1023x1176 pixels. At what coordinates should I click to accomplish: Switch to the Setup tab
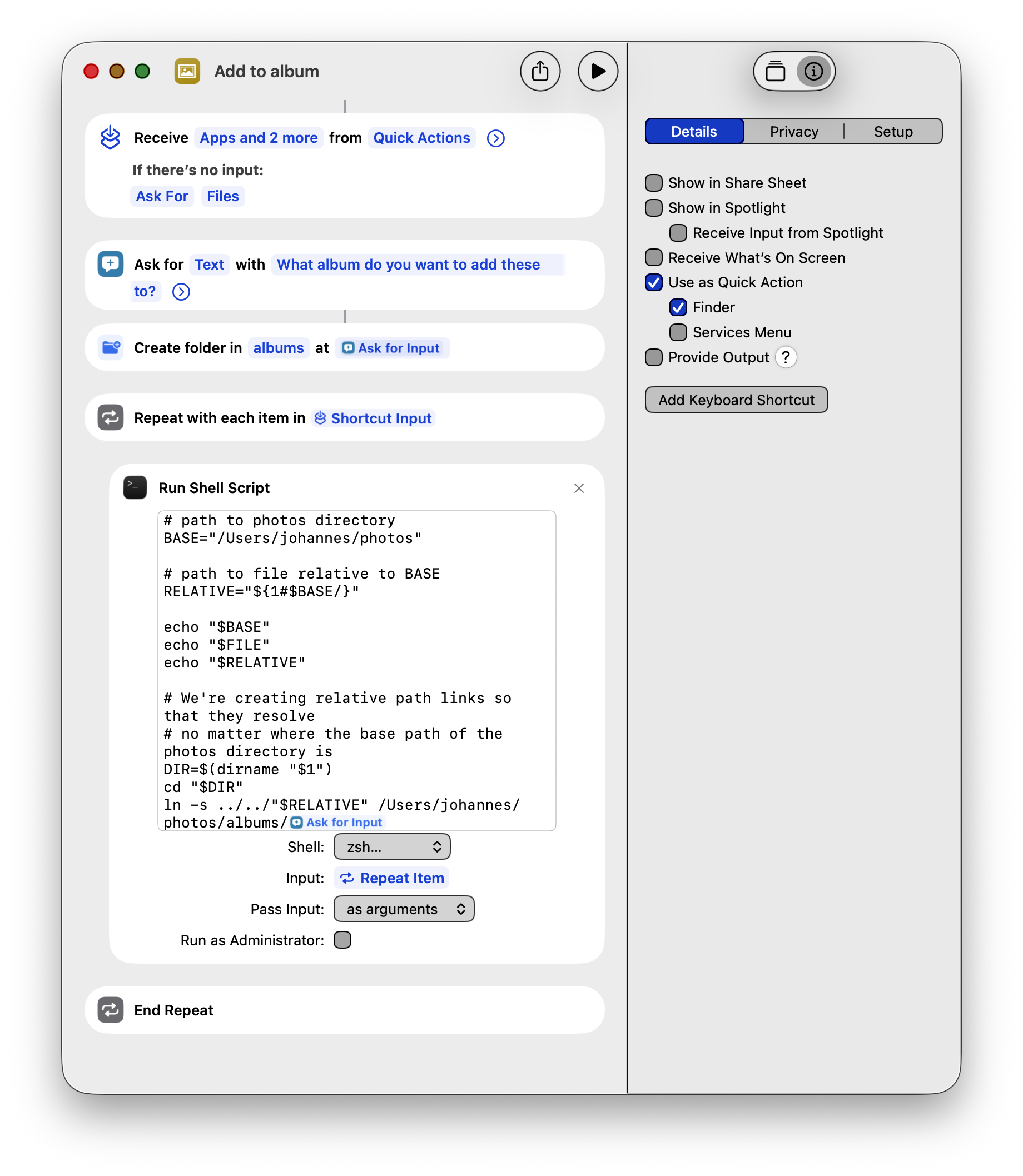pyautogui.click(x=893, y=132)
